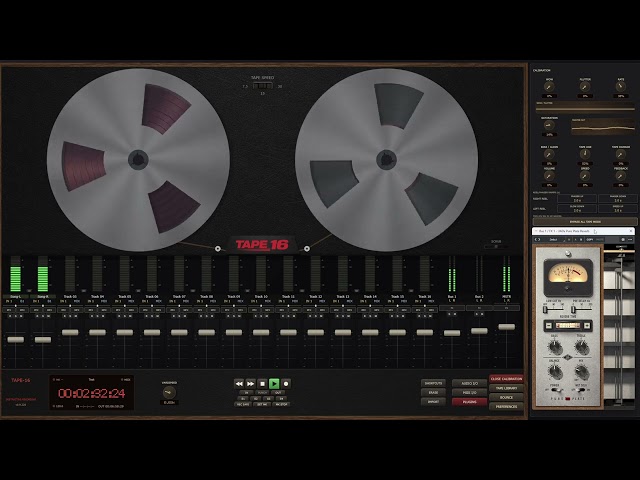Click the Speed knob in calibration panel
This screenshot has width=640, height=480.
click(585, 176)
